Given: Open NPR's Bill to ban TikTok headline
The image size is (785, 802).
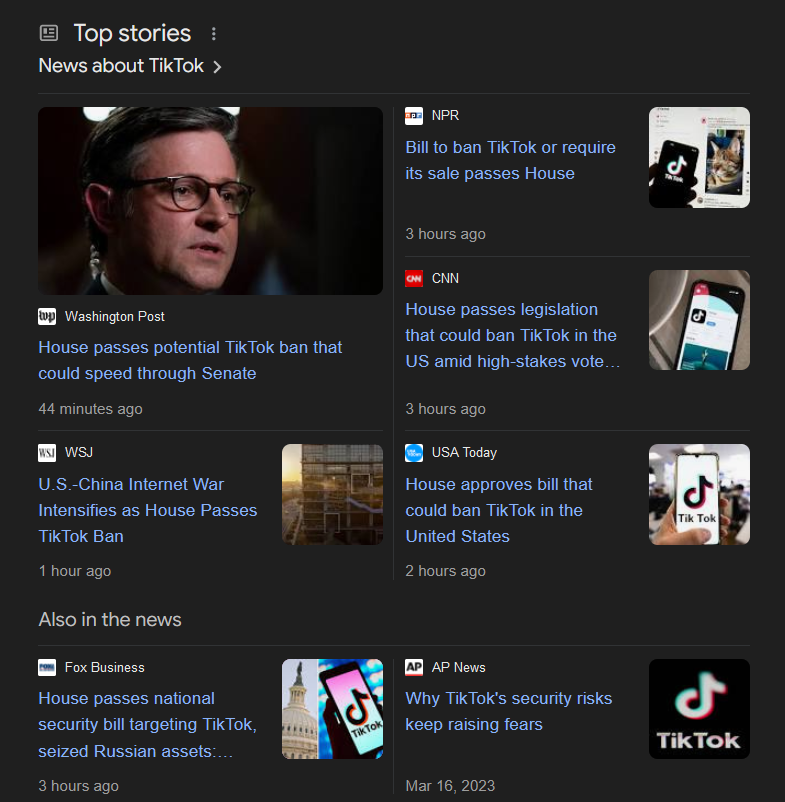Looking at the screenshot, I should (510, 160).
